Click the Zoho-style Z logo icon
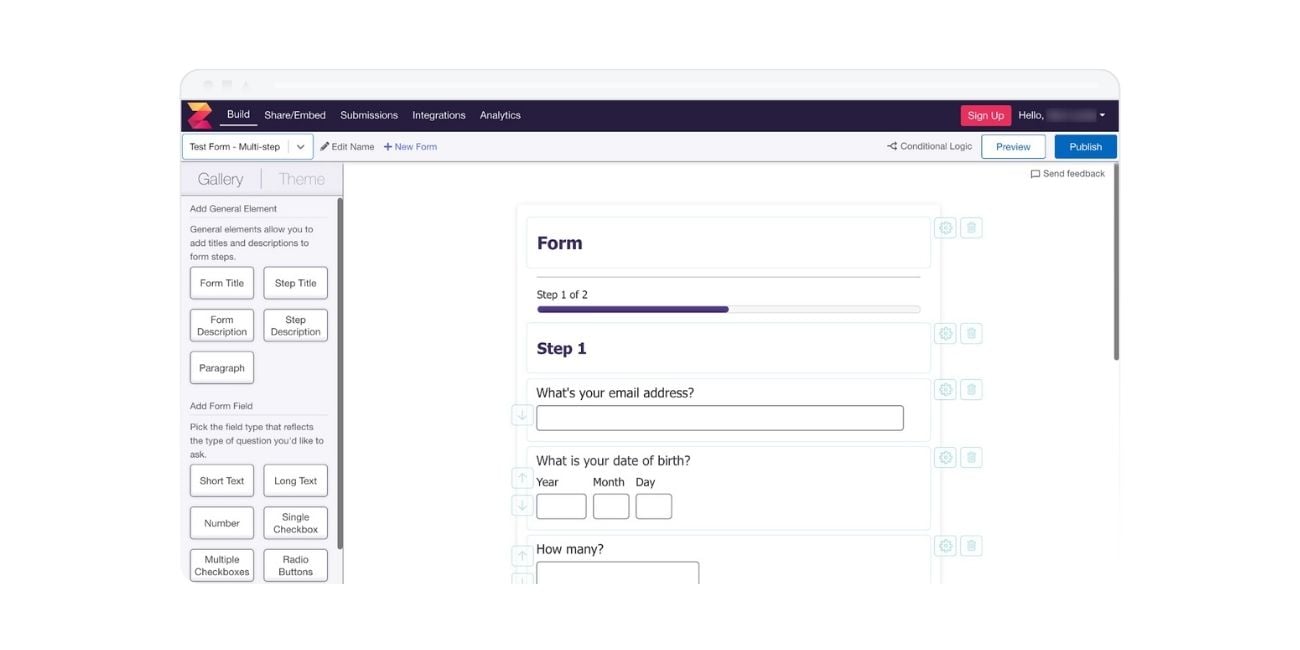Viewport: 1300px width, 650px height. coord(199,115)
